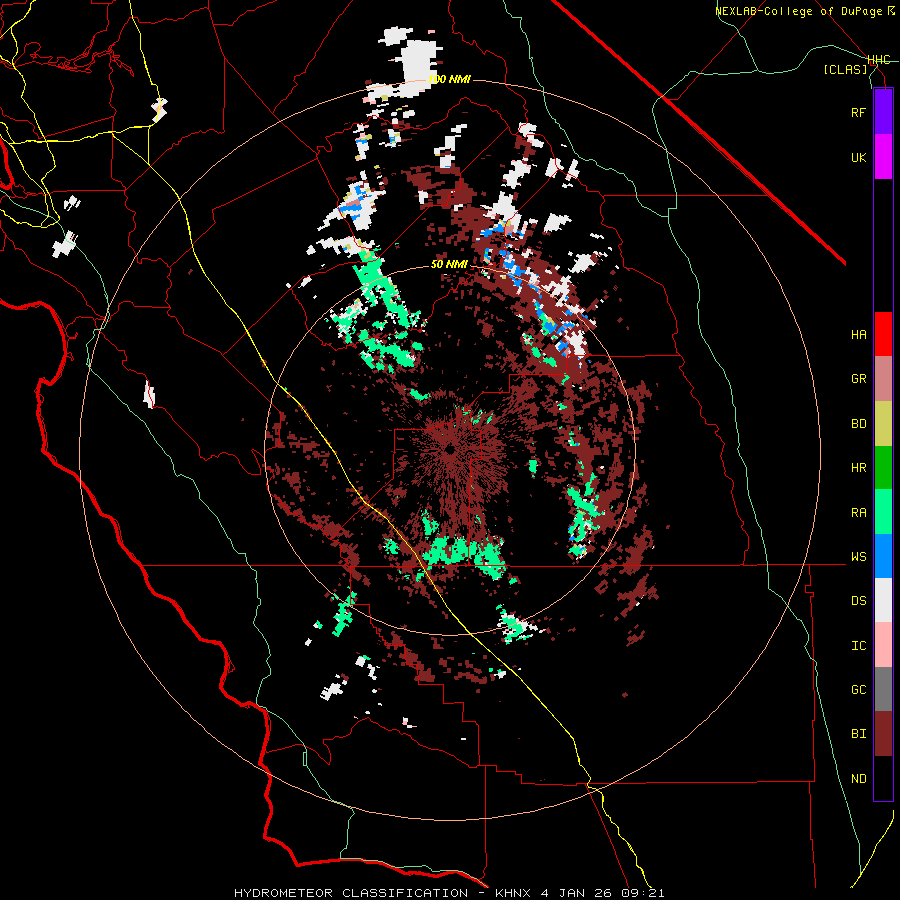Click the BD yellow legend swatch

click(883, 424)
